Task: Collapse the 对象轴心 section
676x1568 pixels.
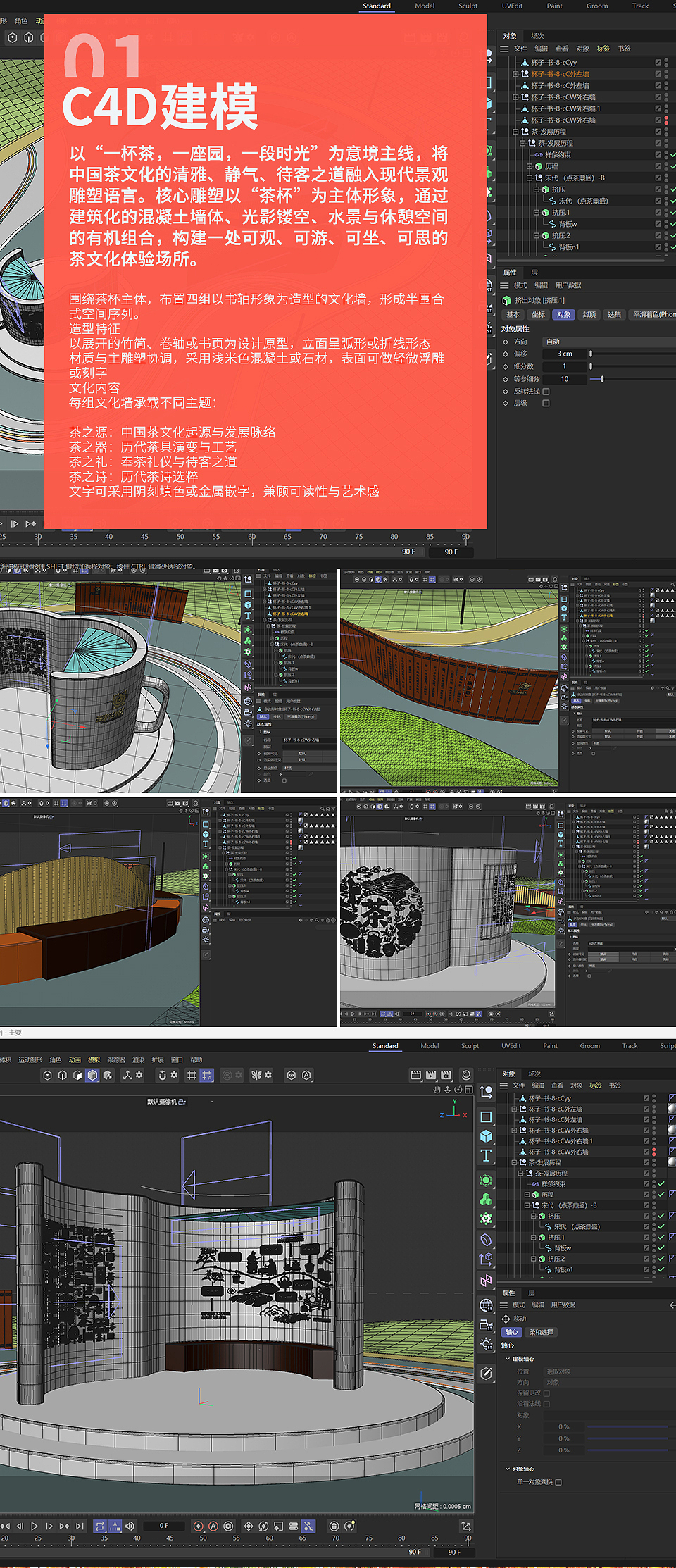Action: click(x=508, y=1469)
